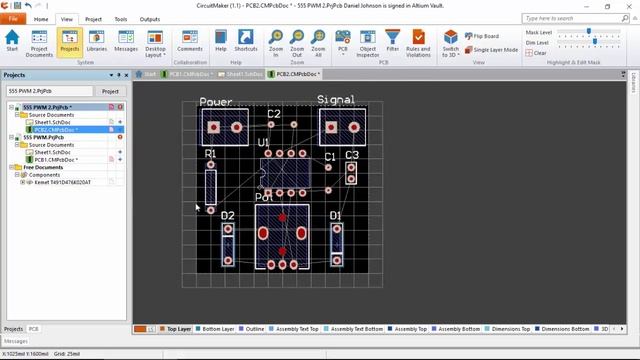Click the current layer orange color swatch
The width and height of the screenshot is (640, 360).
click(x=140, y=329)
